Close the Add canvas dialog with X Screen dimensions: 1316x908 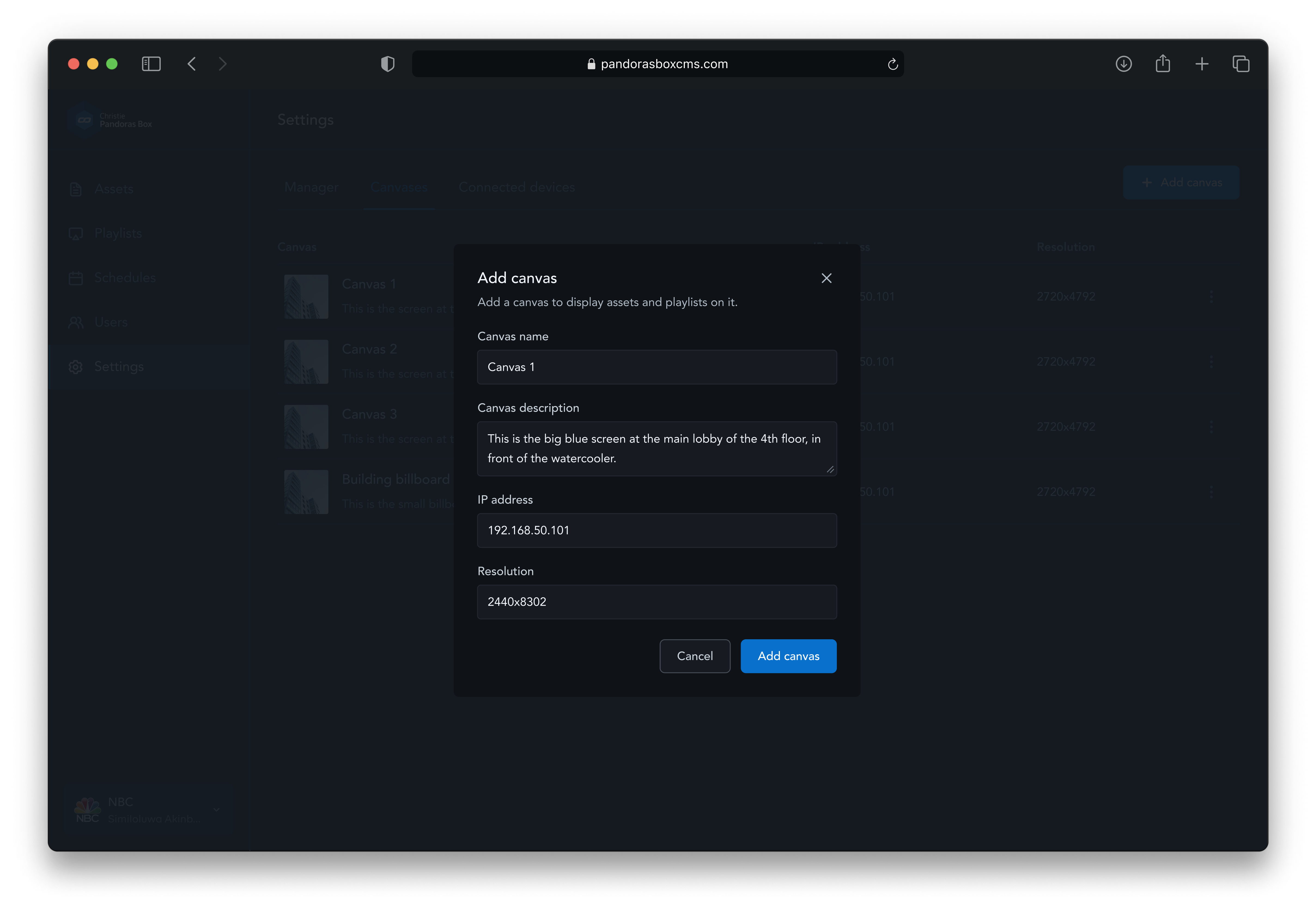pos(826,278)
